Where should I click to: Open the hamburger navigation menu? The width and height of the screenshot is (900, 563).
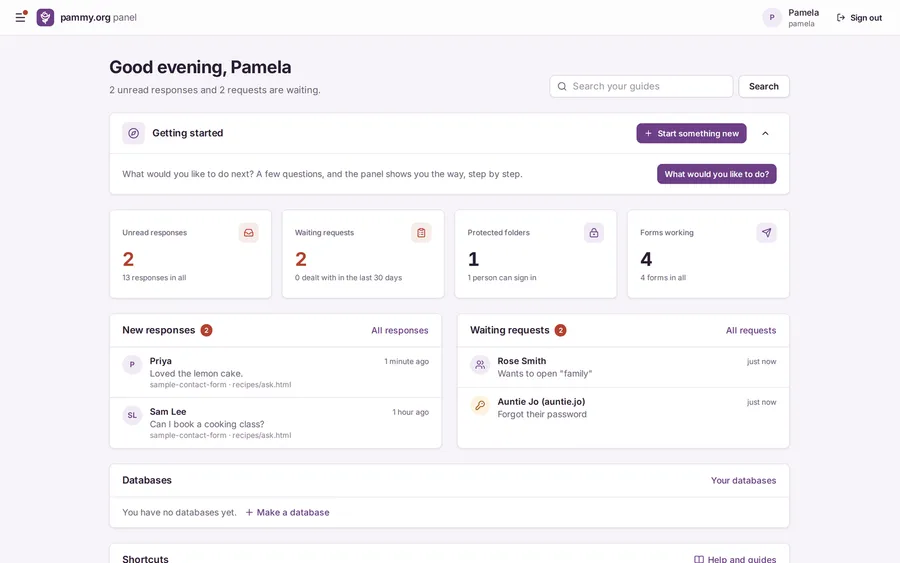(x=20, y=17)
